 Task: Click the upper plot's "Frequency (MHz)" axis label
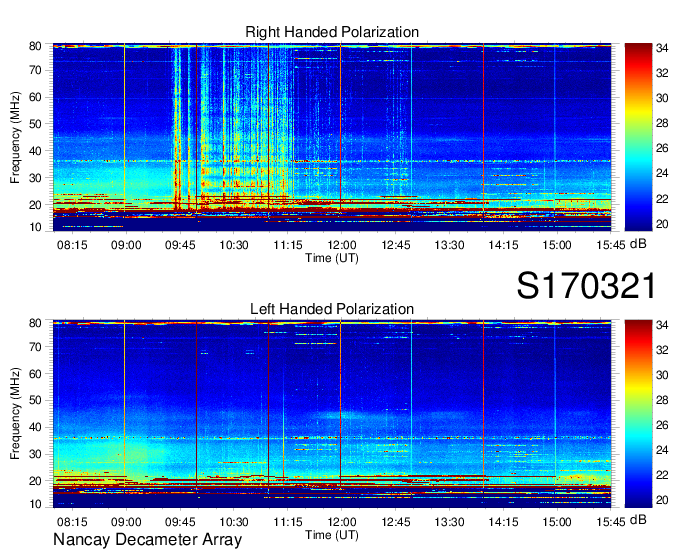[x=15, y=137]
